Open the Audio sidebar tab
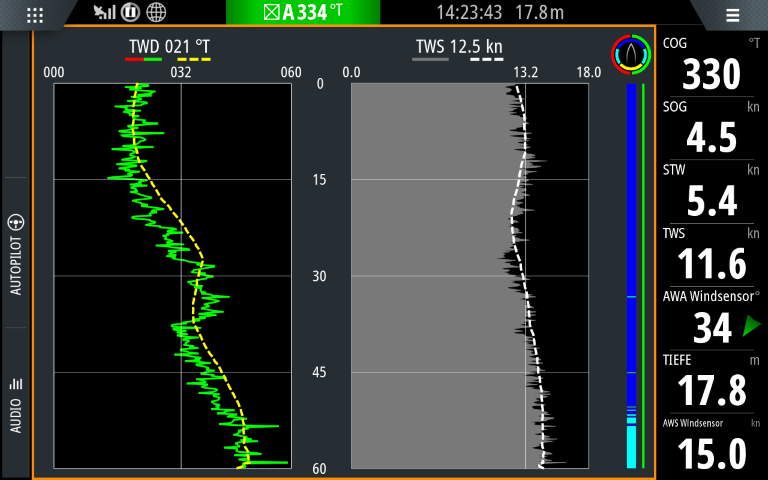 coord(15,404)
